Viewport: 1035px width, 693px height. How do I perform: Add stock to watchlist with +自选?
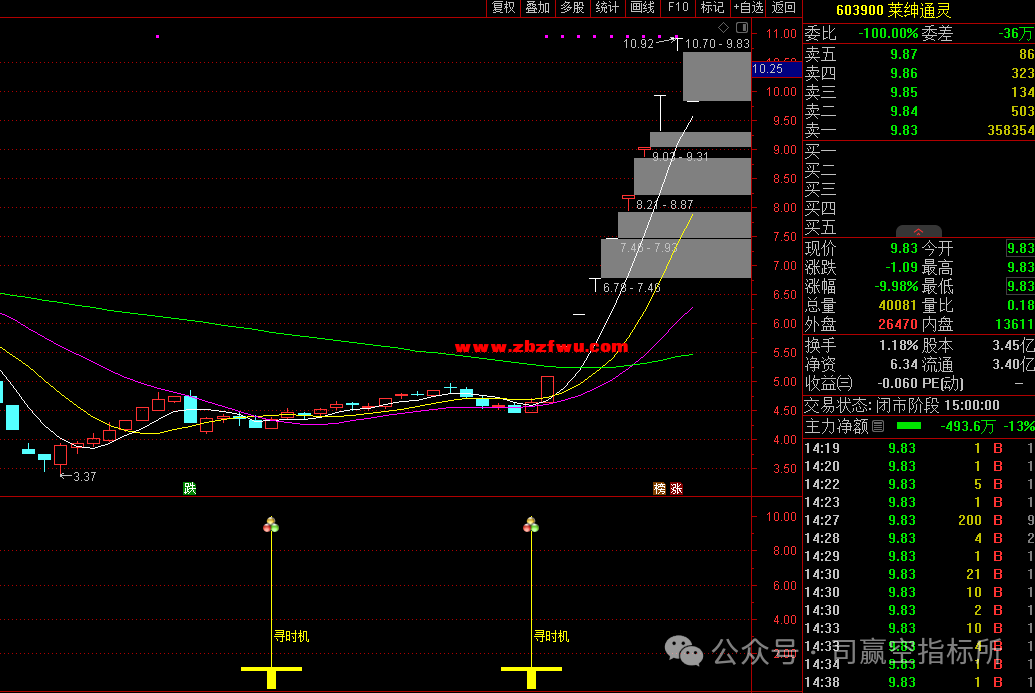pos(749,7)
